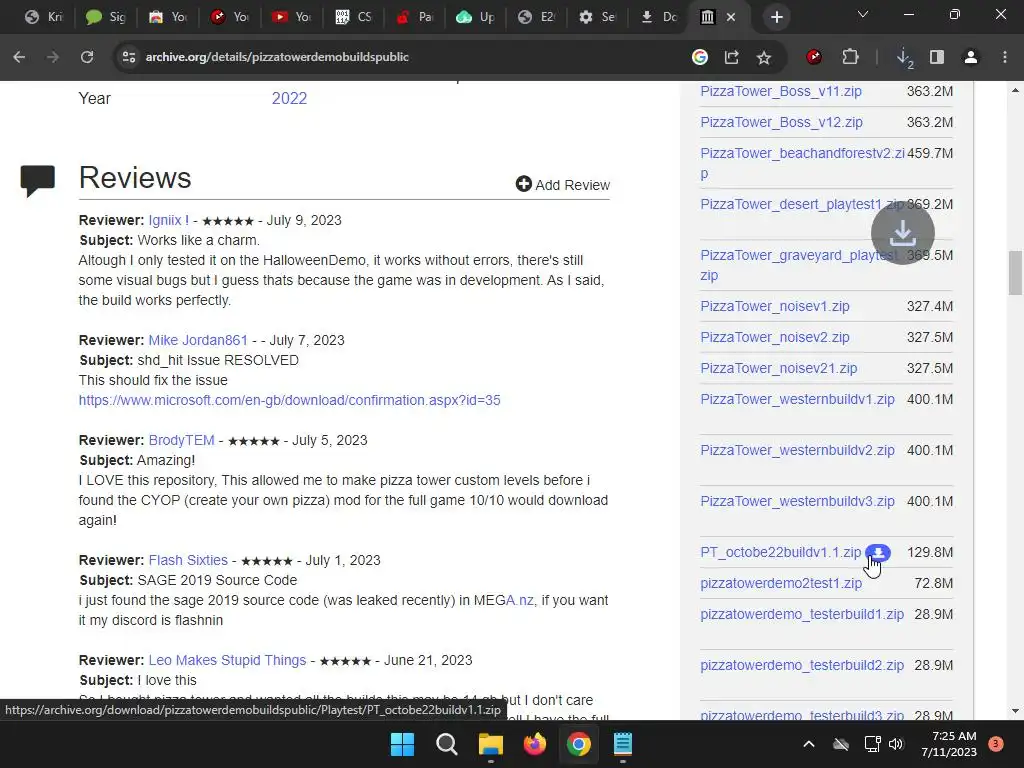Switch to the CS tab
The image size is (1024, 768).
pos(353,17)
